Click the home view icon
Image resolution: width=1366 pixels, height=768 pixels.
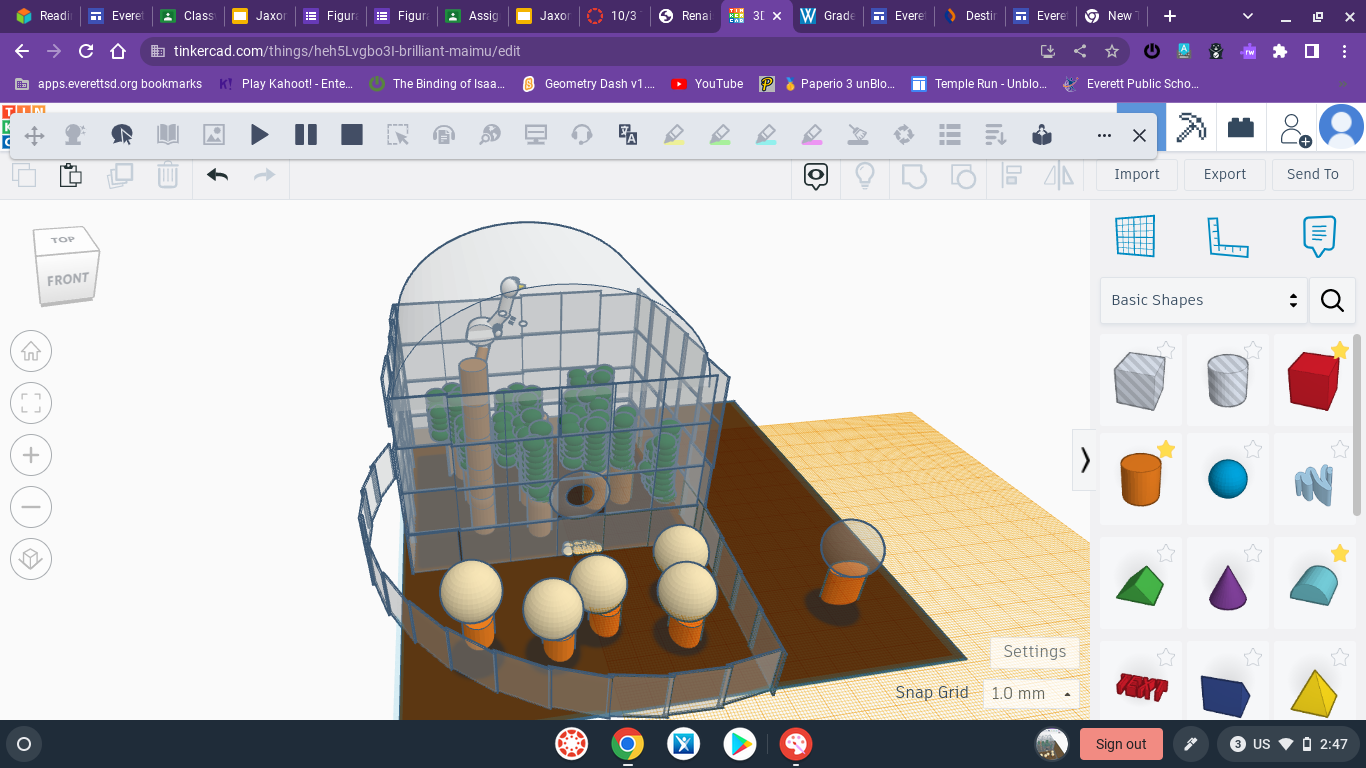(30, 351)
